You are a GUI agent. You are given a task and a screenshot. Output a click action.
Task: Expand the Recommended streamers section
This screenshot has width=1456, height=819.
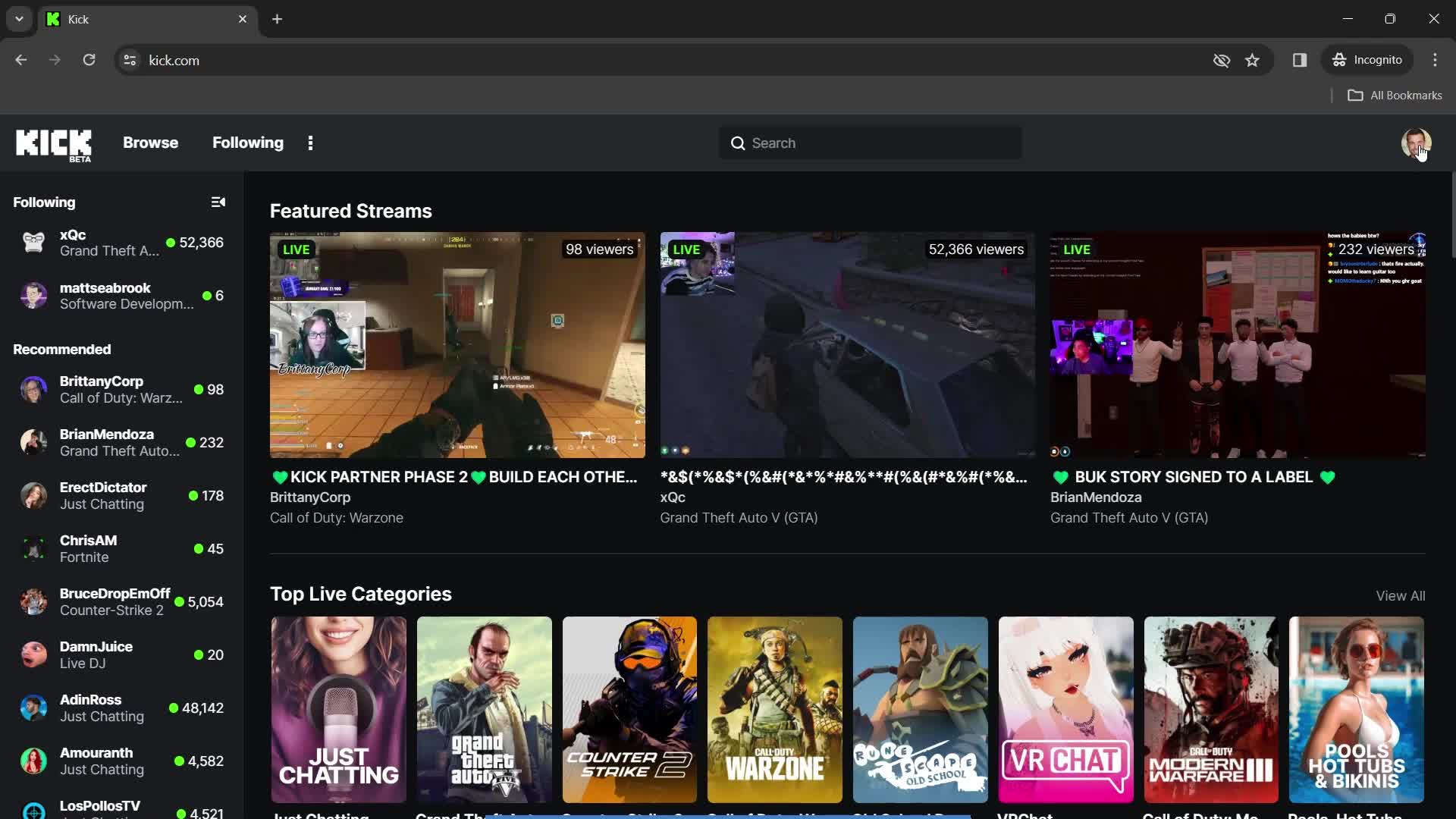click(61, 349)
